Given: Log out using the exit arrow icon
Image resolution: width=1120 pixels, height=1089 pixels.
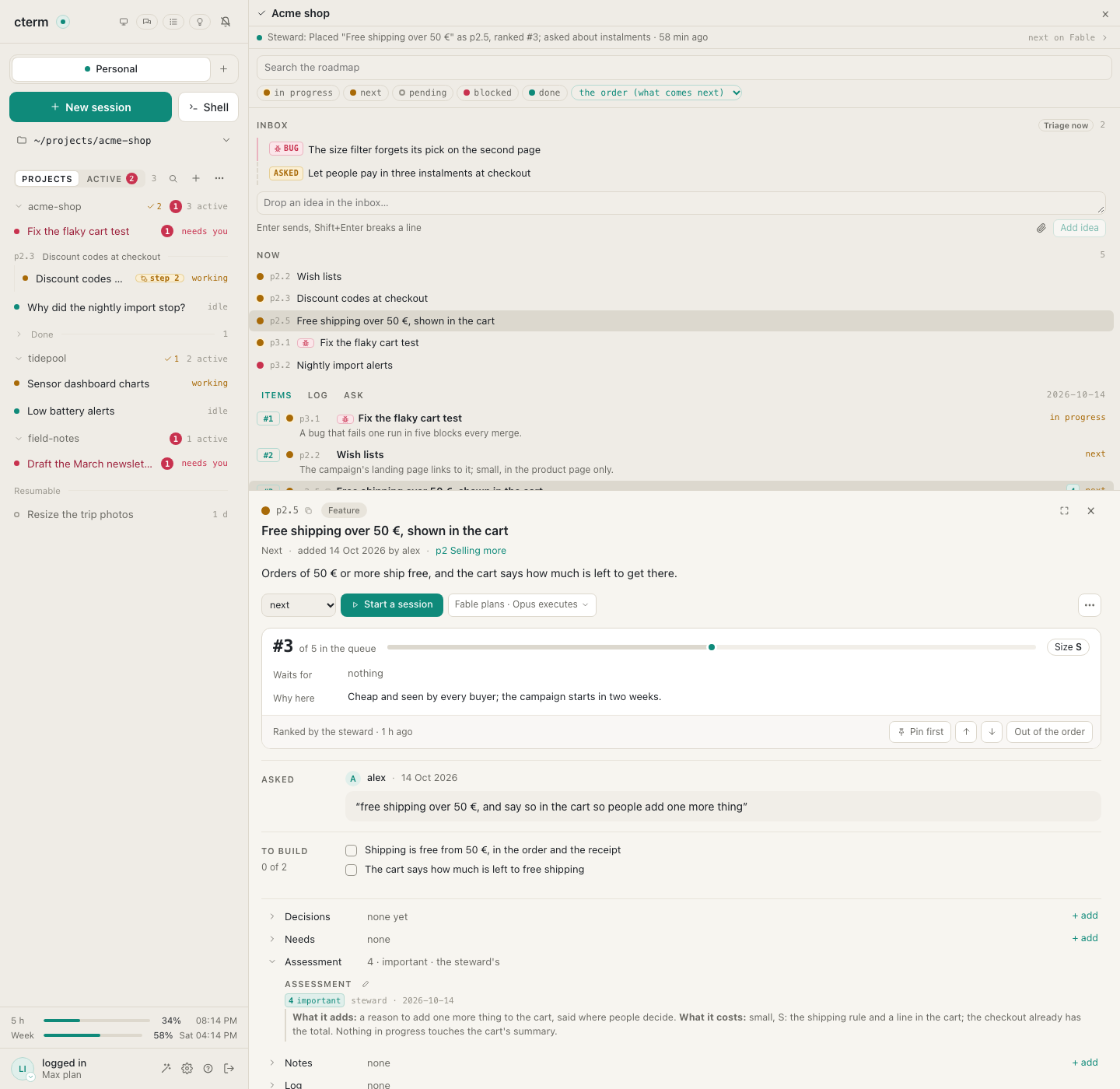Looking at the screenshot, I should point(229,1069).
